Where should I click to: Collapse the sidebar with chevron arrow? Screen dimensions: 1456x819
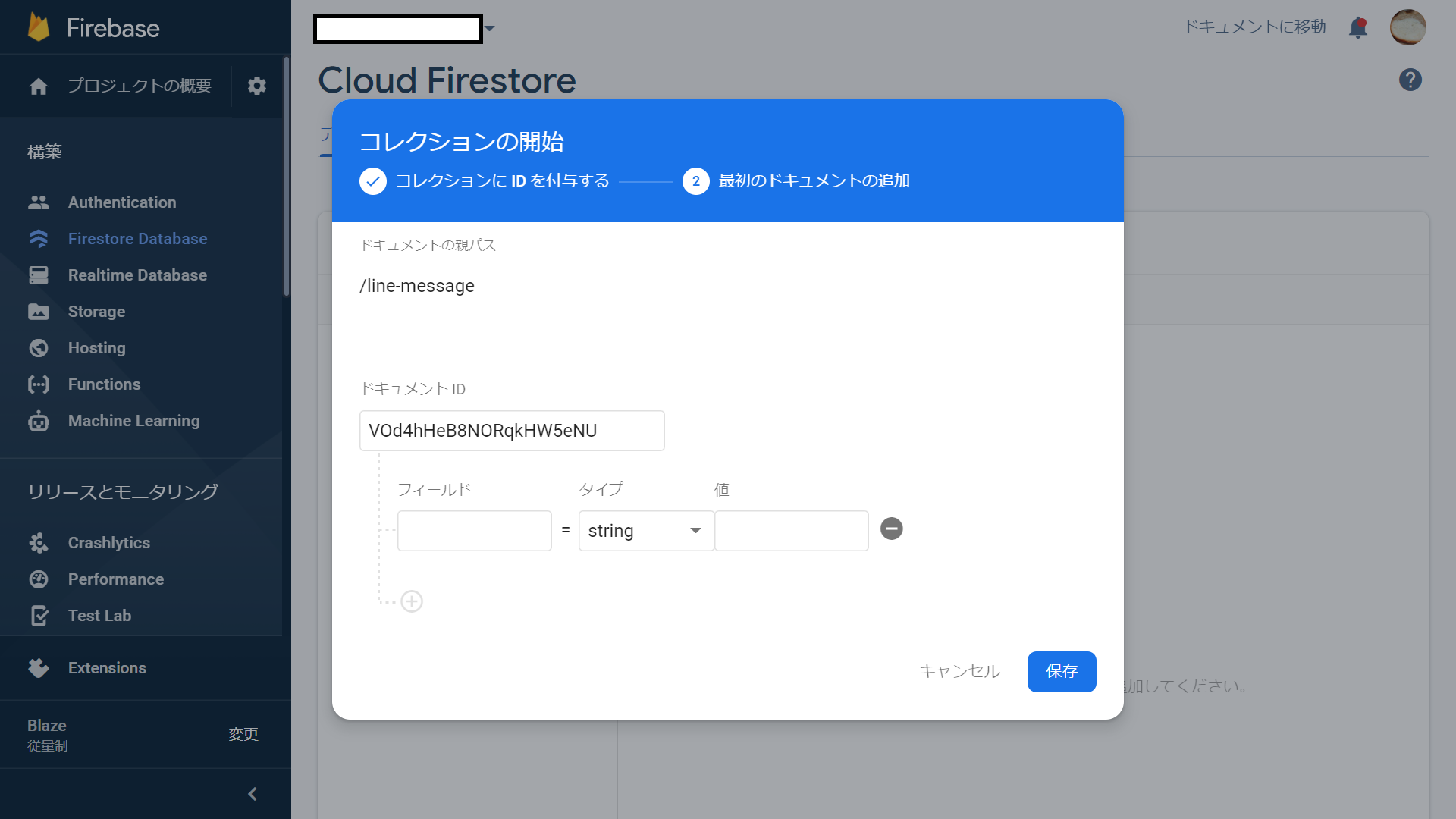click(253, 794)
